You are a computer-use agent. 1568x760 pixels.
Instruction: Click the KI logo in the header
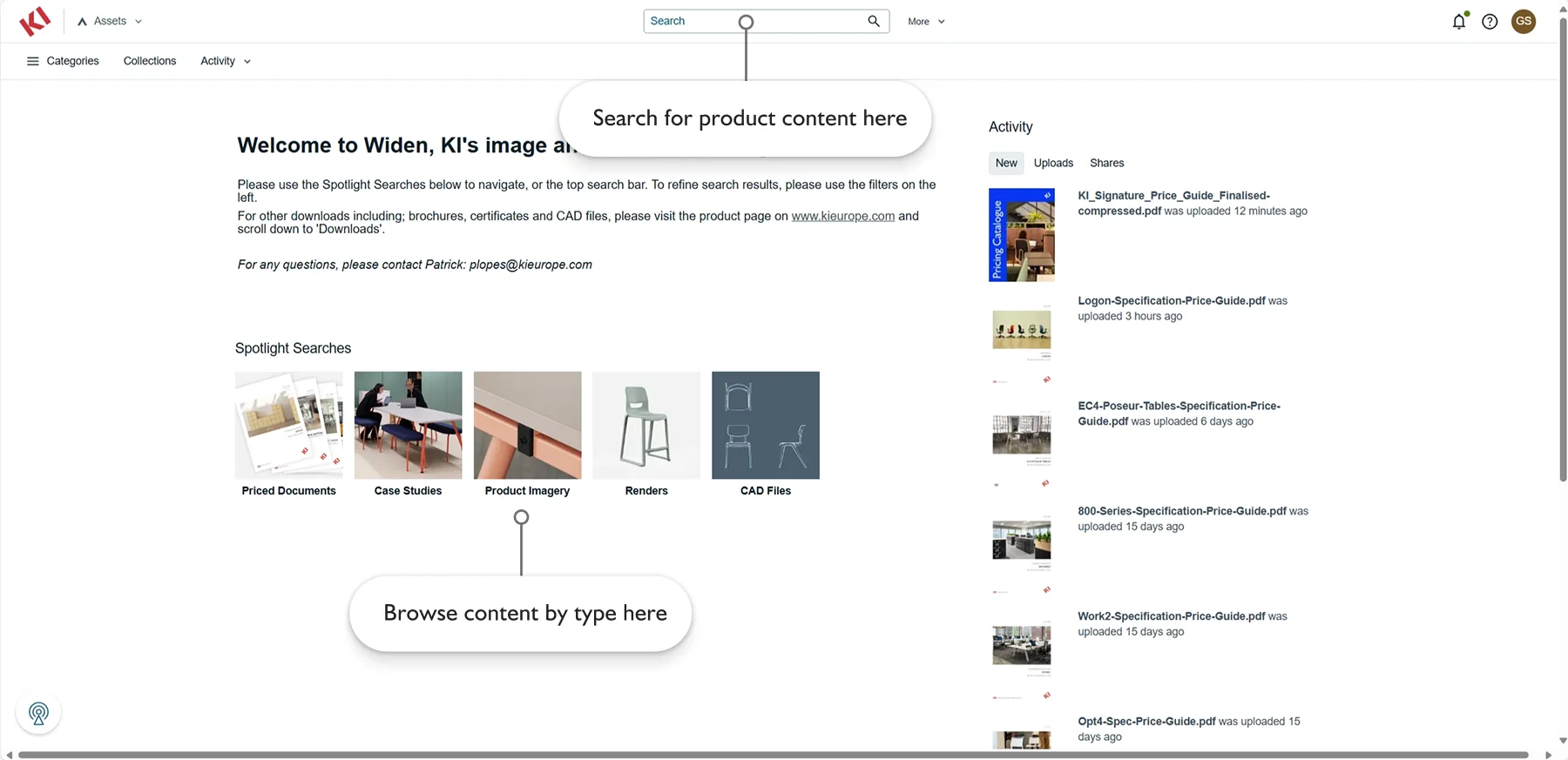35,21
